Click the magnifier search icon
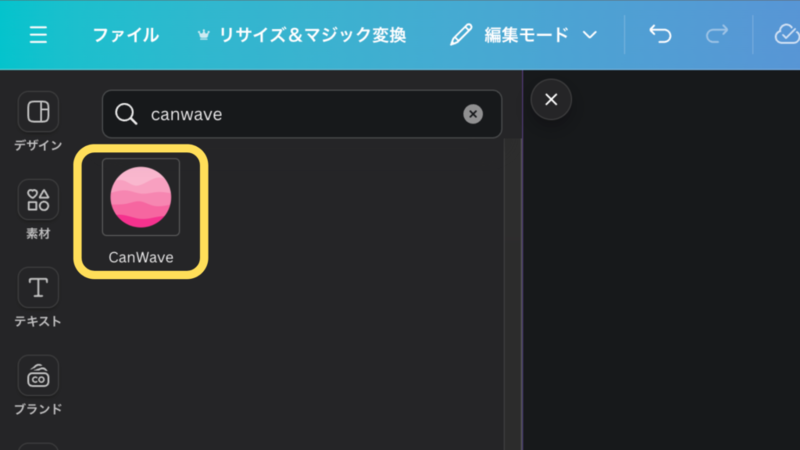 (x=126, y=114)
